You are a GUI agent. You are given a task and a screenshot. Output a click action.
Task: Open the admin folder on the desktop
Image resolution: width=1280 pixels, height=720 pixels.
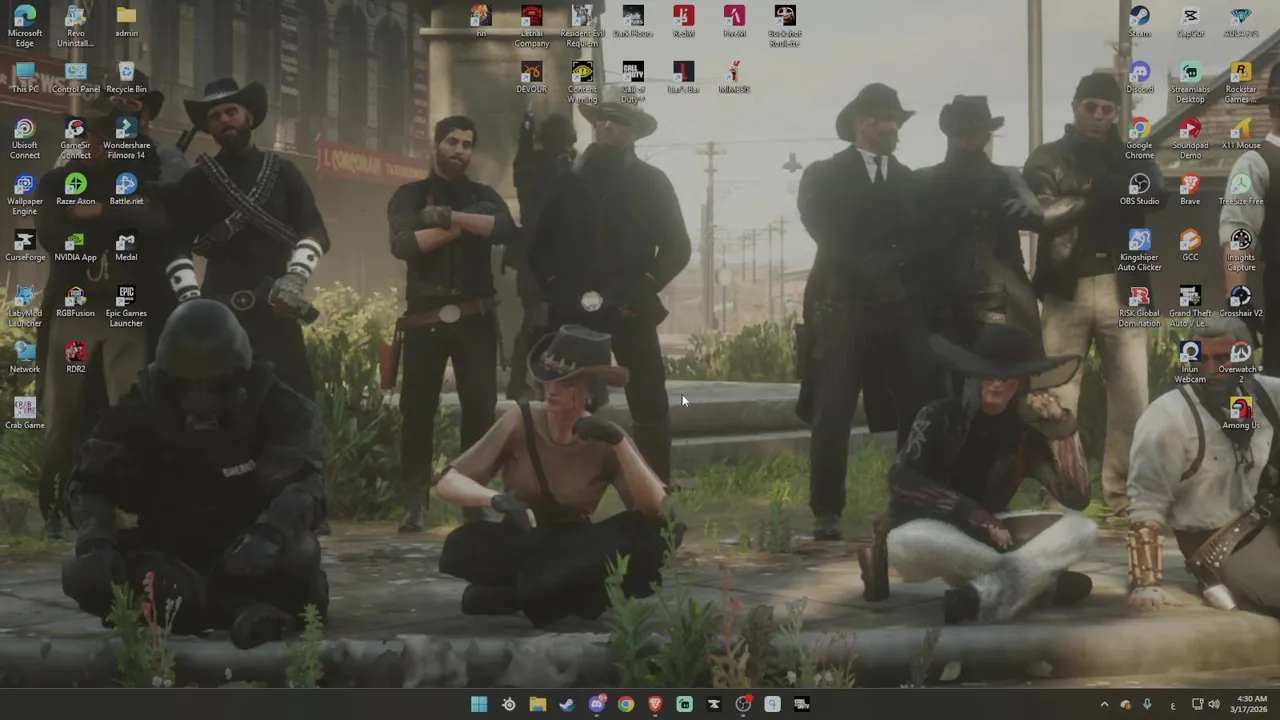(x=126, y=22)
